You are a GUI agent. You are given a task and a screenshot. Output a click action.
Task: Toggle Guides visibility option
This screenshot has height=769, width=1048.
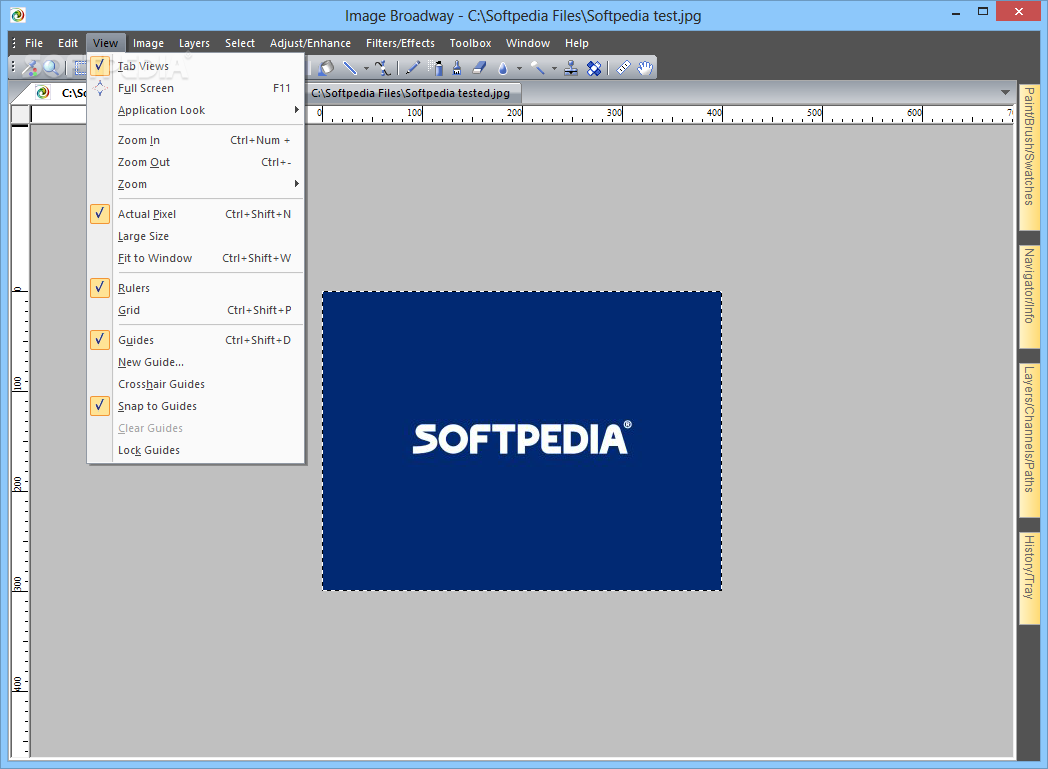(x=196, y=340)
